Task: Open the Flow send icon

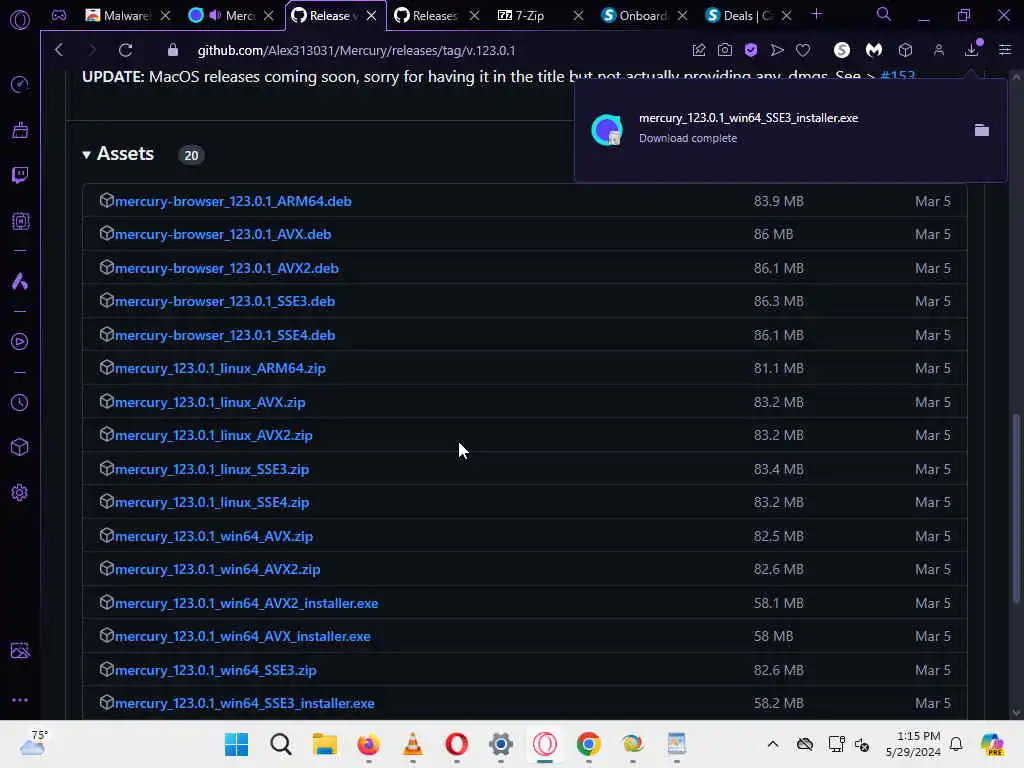Action: tap(777, 50)
